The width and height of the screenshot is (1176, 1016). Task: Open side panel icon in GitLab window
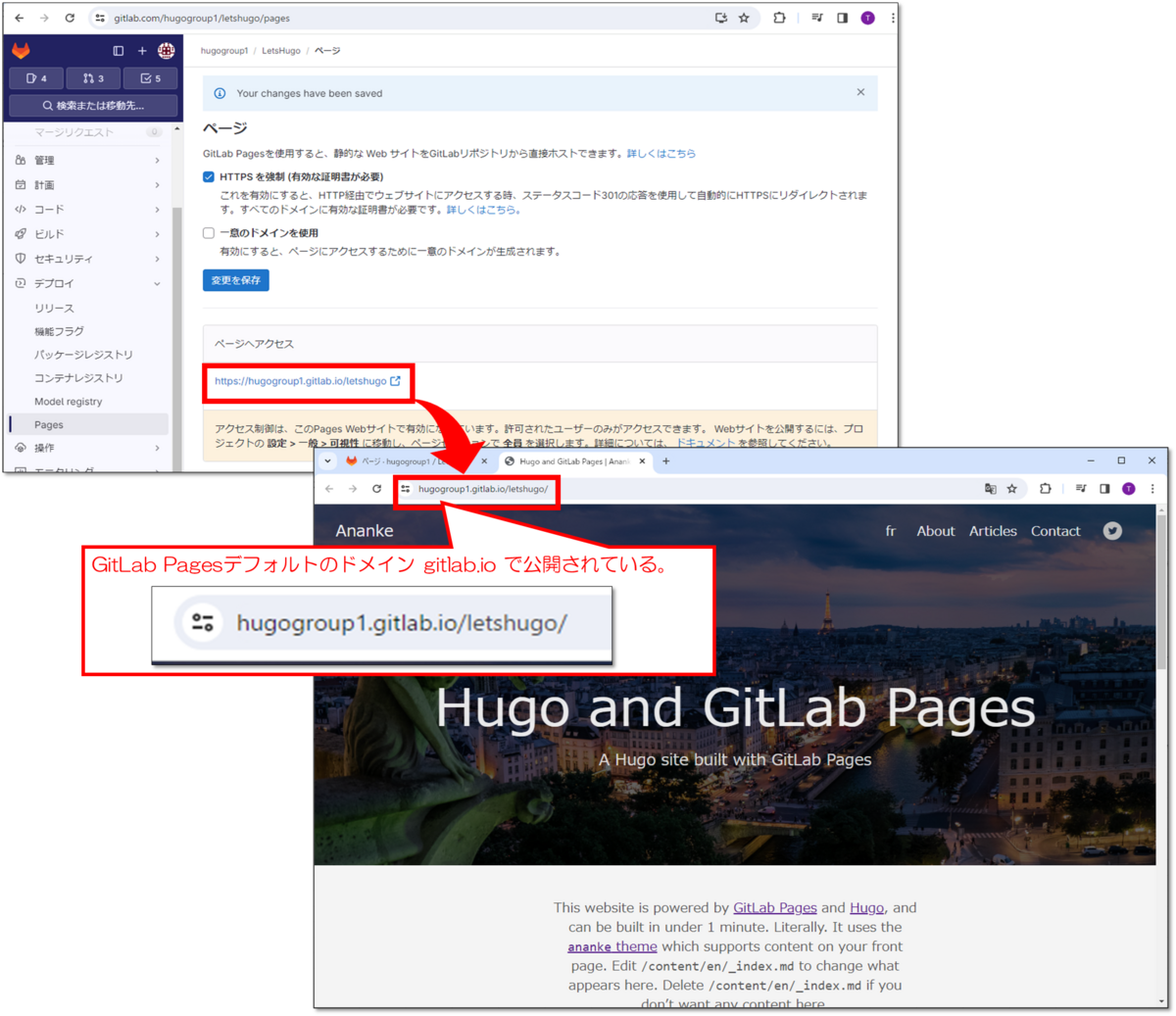click(842, 18)
